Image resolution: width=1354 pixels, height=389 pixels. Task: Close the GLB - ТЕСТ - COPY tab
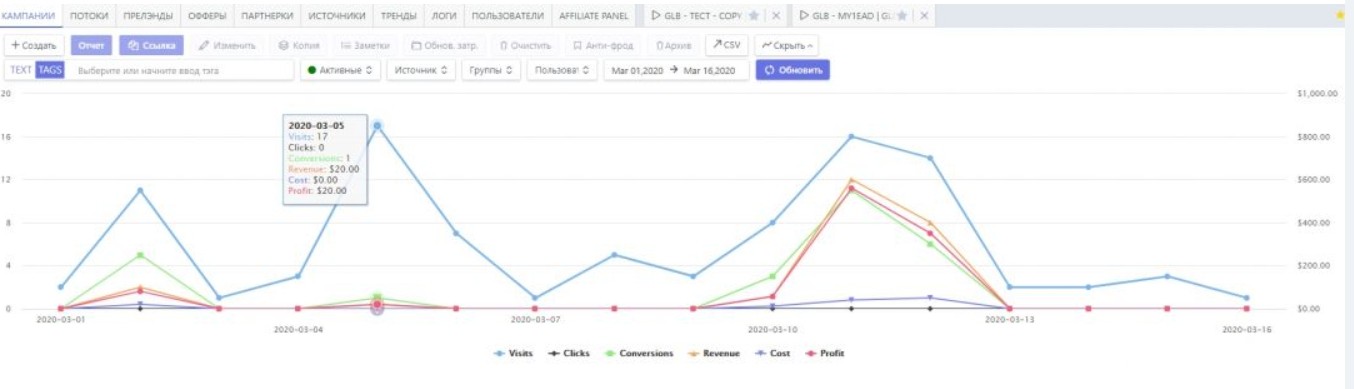(777, 16)
